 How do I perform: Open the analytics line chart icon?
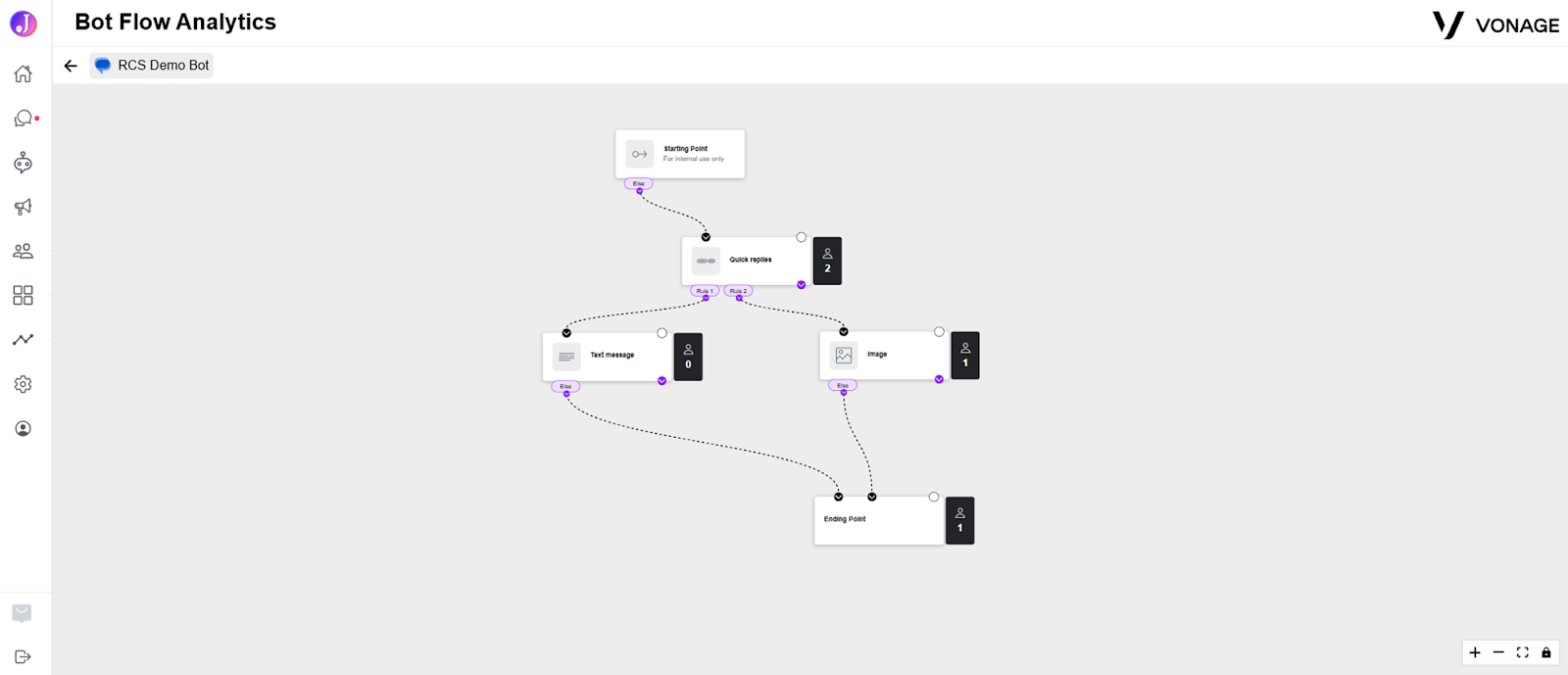coord(23,339)
